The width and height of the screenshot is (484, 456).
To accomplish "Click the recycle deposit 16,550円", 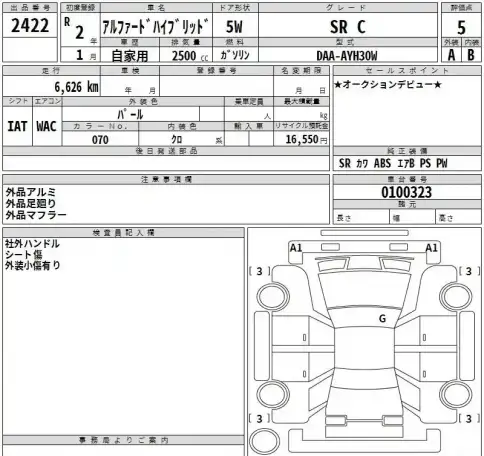I will click(306, 139).
